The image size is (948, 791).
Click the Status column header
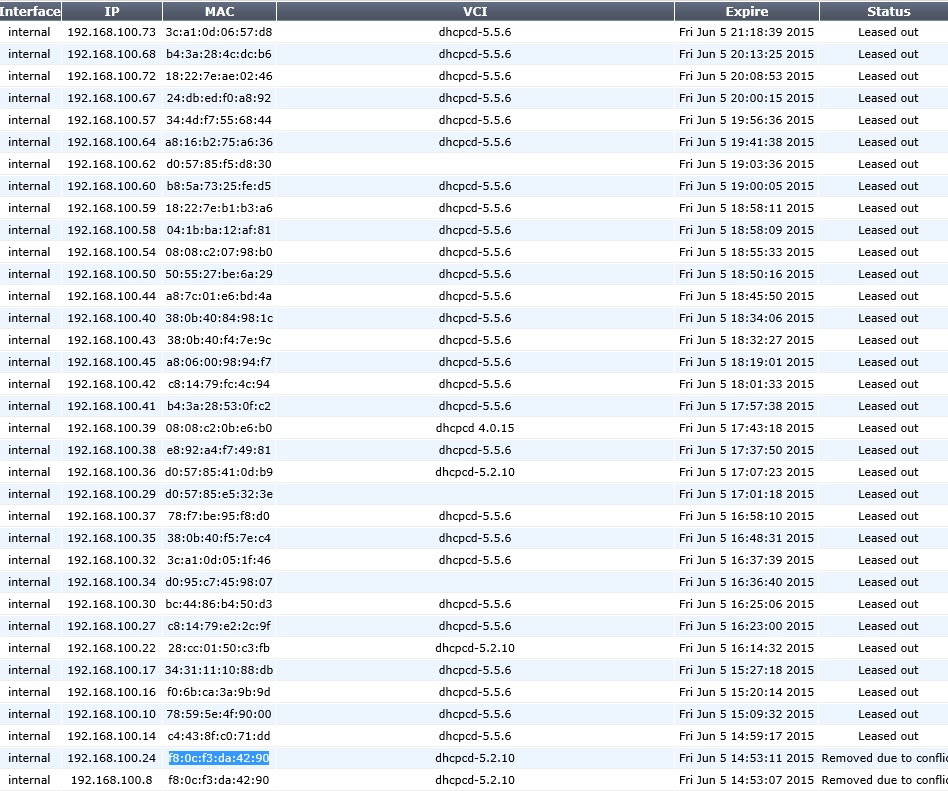coord(888,11)
